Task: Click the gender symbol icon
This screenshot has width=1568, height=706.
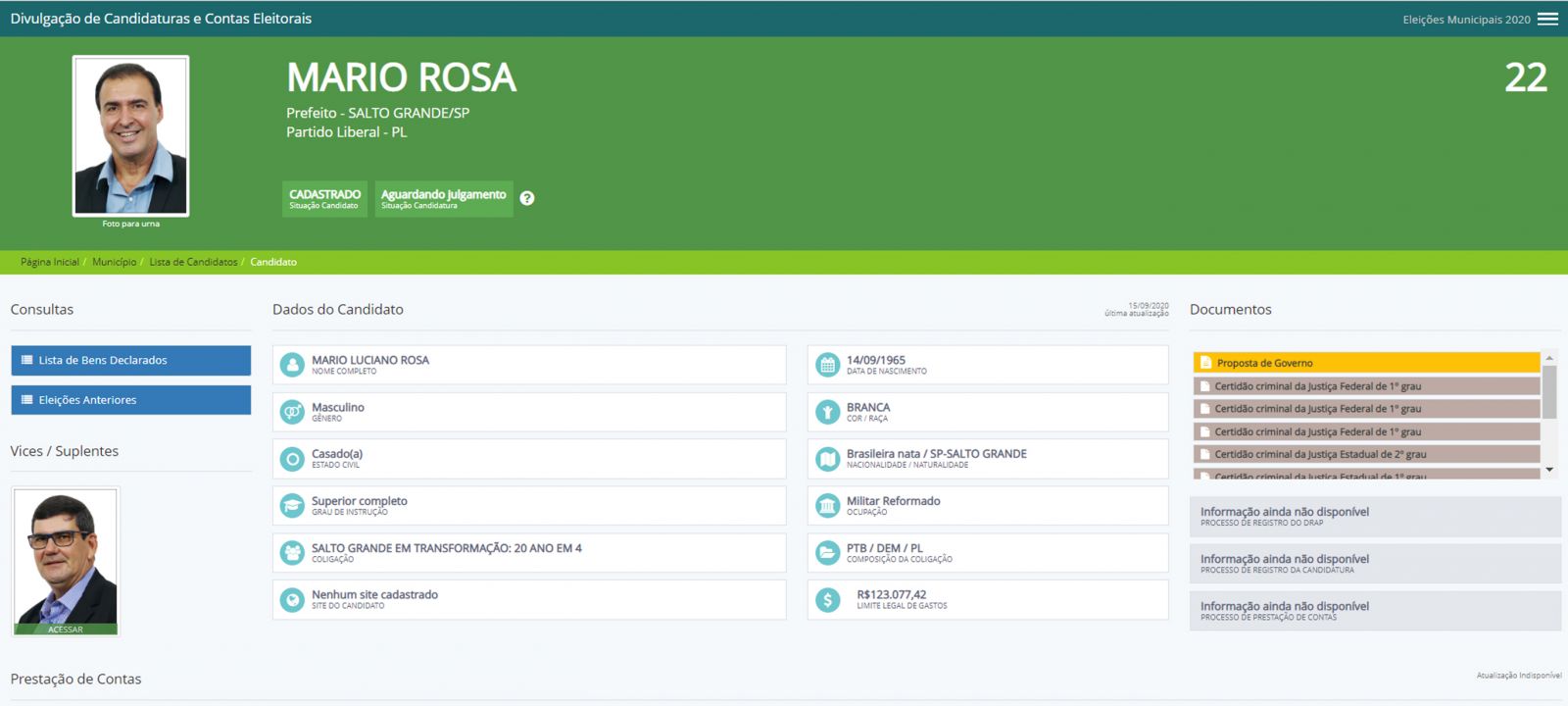Action: (x=292, y=412)
